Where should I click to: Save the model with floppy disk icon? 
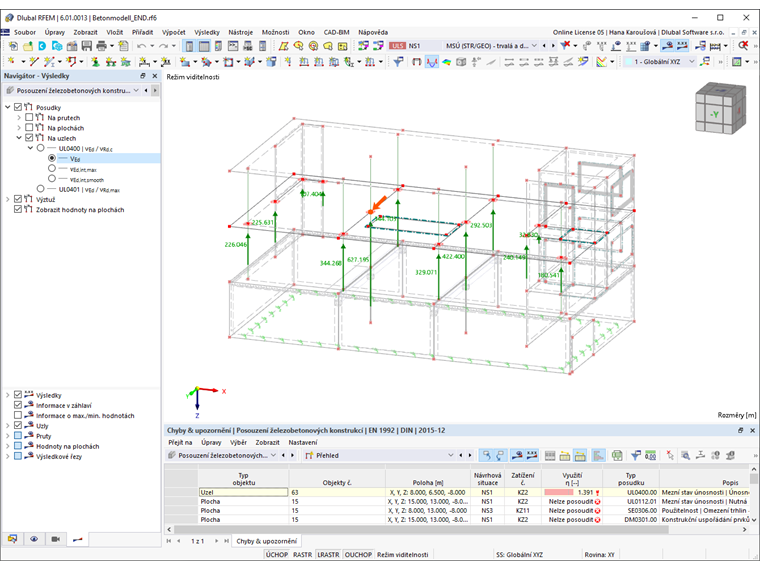pos(86,46)
